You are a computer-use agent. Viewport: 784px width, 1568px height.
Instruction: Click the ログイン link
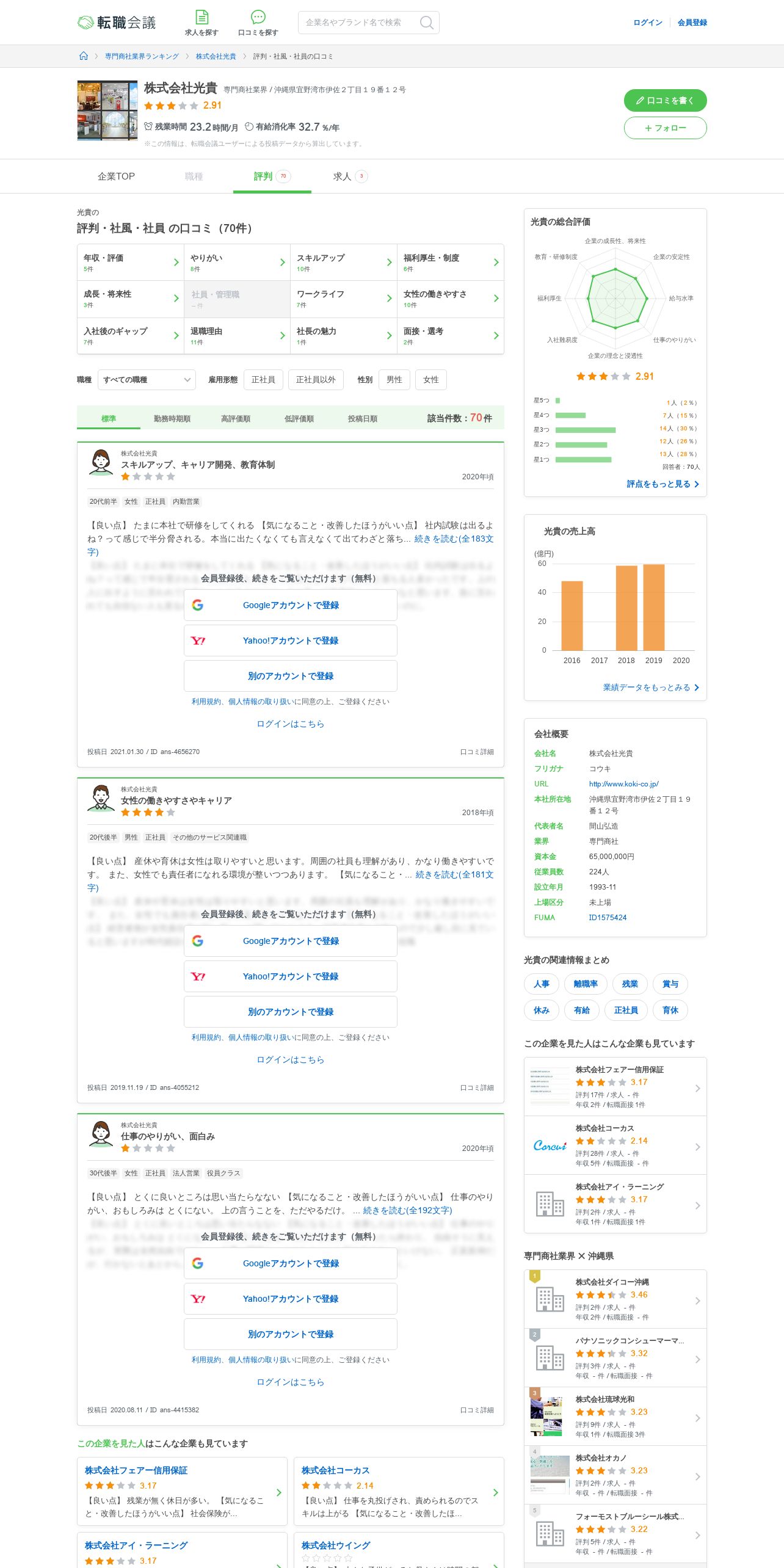click(x=648, y=23)
